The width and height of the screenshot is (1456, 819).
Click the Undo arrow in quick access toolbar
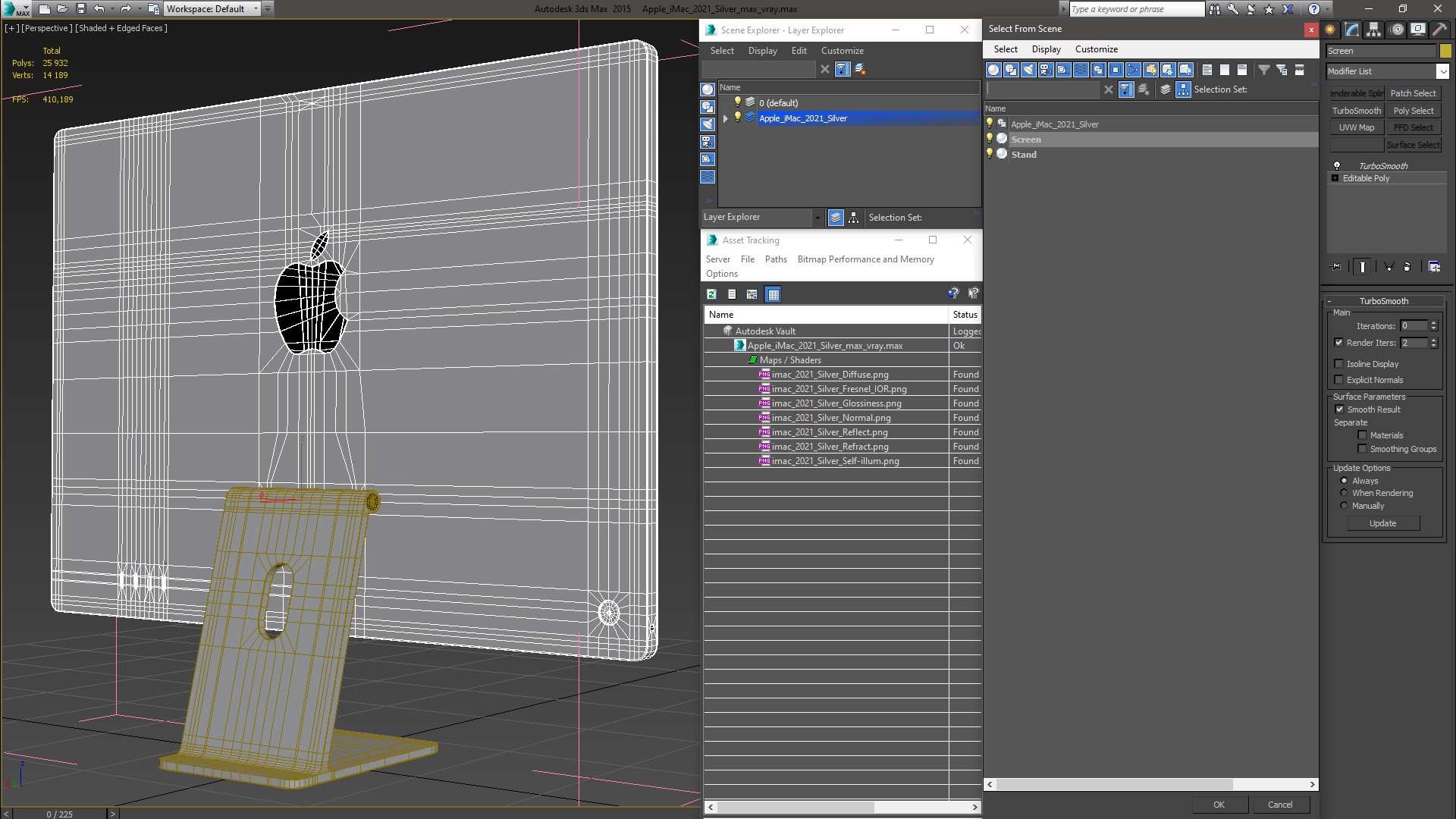99,9
